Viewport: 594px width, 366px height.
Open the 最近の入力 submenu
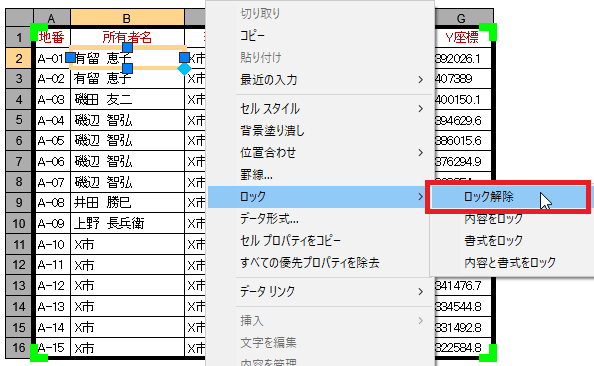320,80
